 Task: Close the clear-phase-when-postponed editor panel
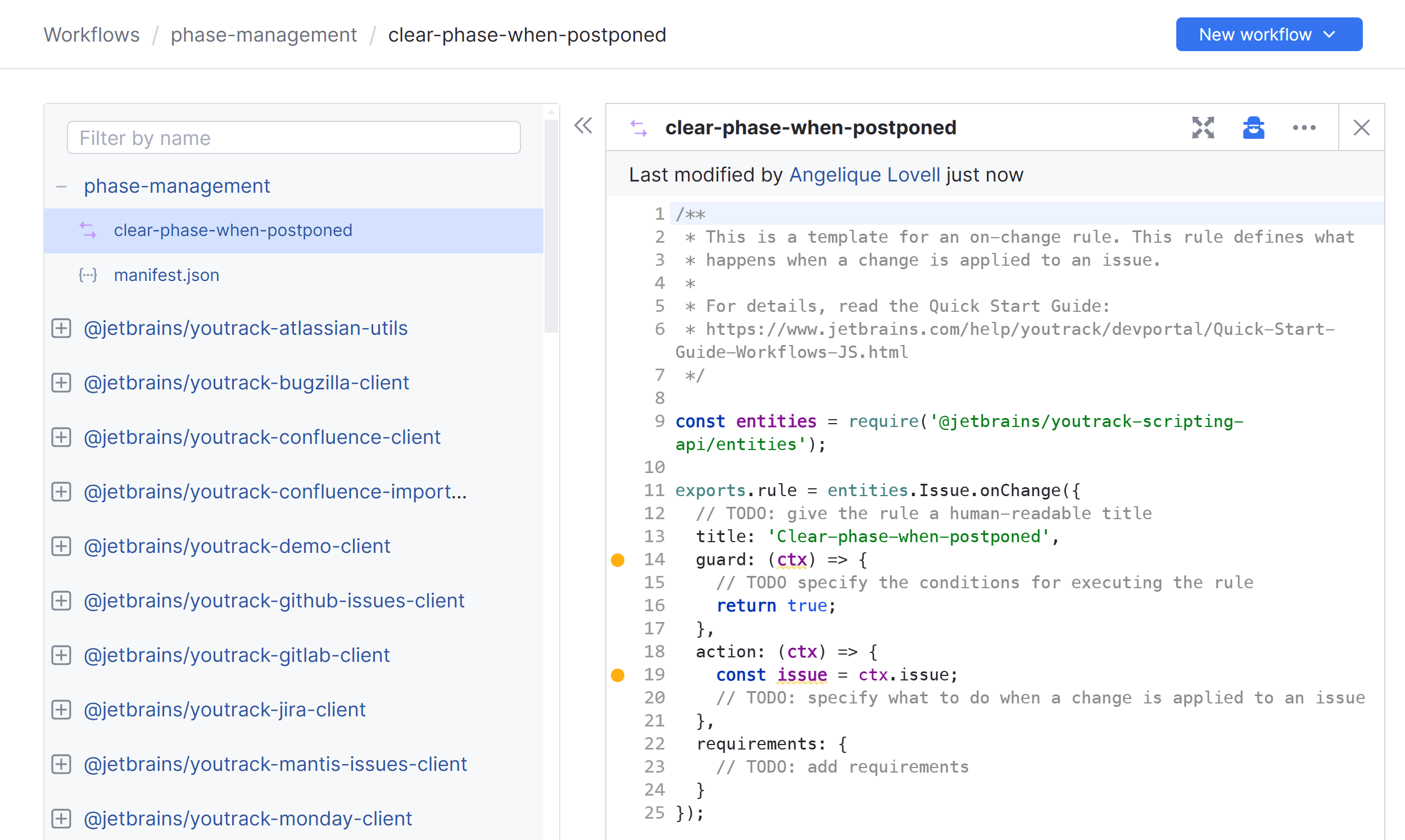(1361, 128)
